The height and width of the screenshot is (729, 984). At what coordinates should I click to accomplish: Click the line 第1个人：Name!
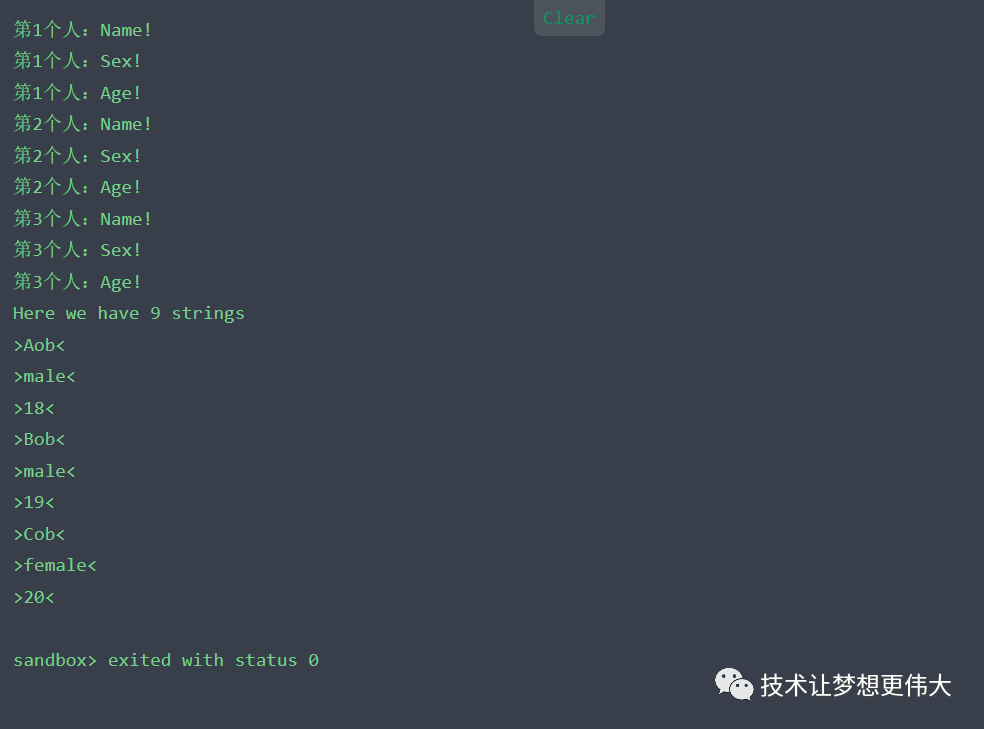tap(83, 30)
